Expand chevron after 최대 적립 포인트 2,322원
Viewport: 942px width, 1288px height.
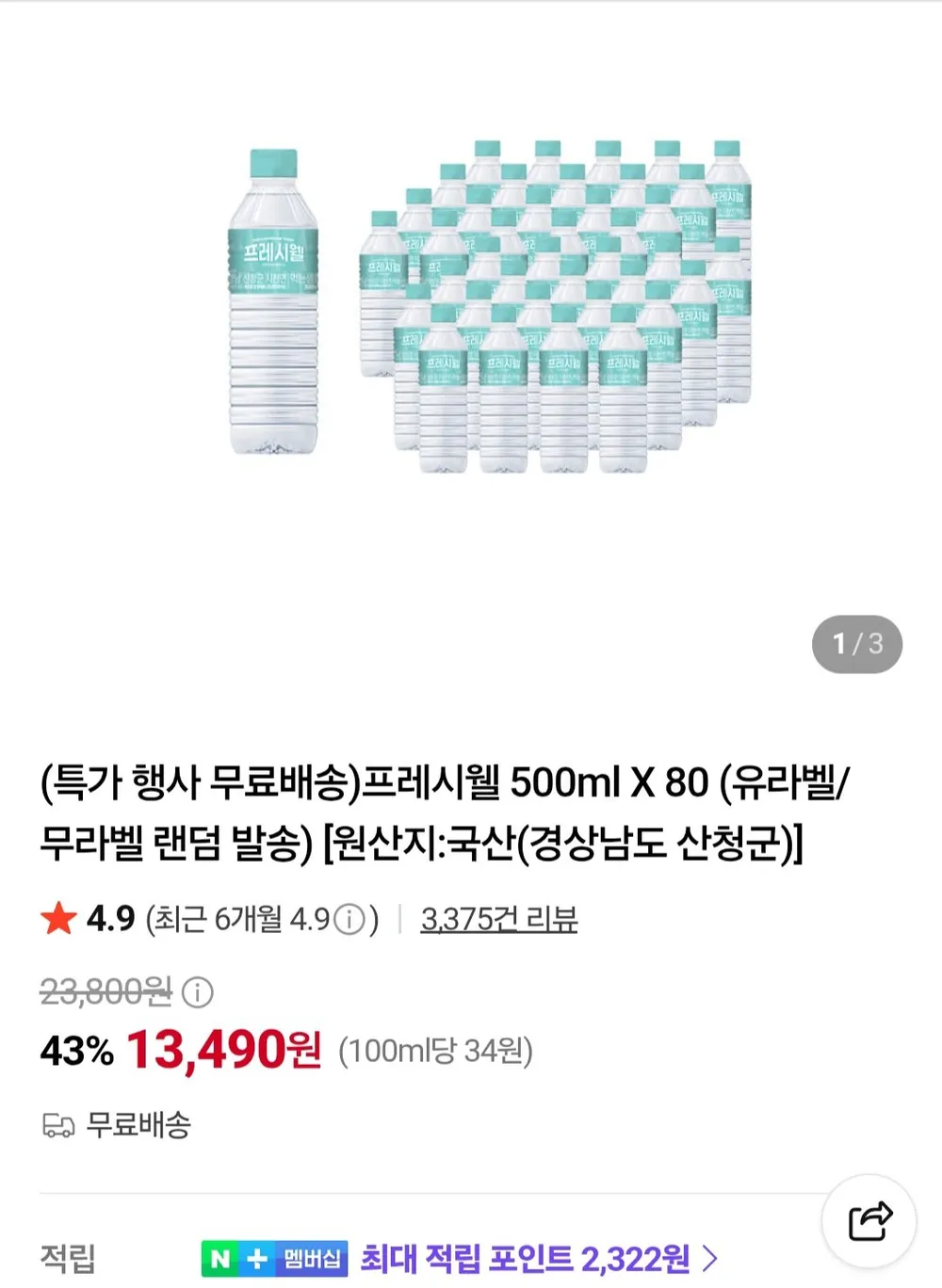pos(710,1258)
